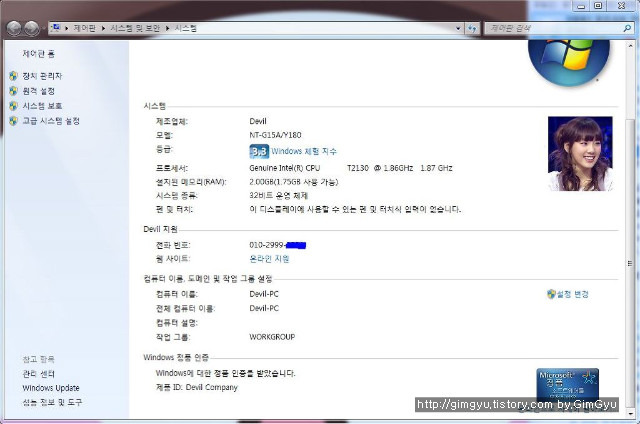The image size is (640, 424).
Task: Expand the arrow before 제어판 in breadcrumb
Action: [66, 28]
